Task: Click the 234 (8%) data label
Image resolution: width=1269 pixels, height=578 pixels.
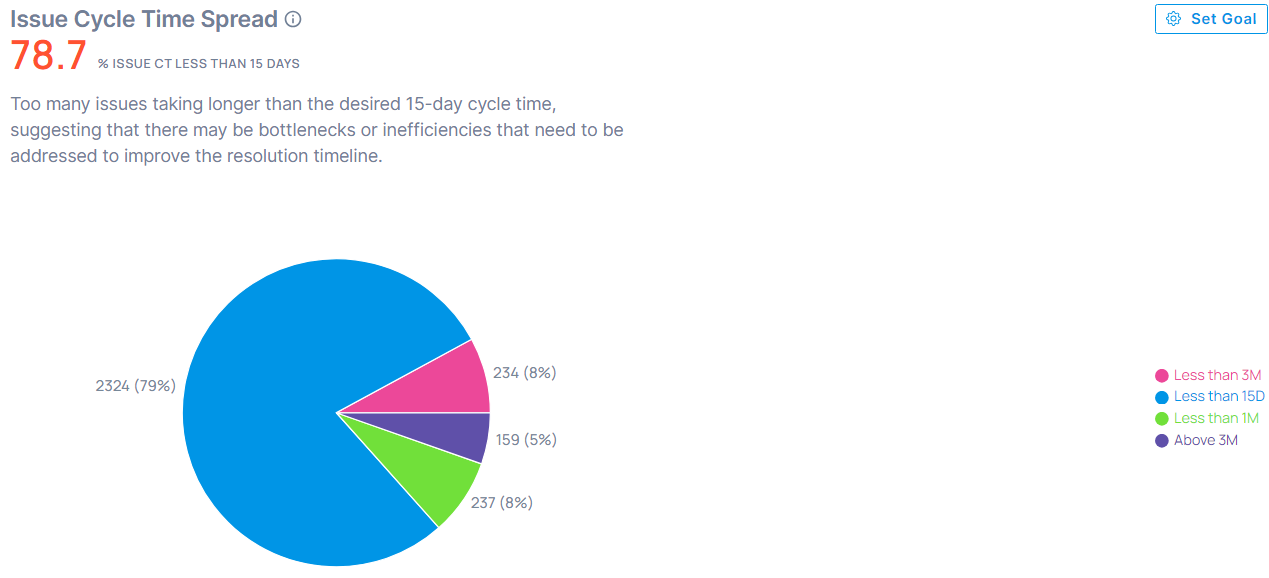Action: [524, 373]
